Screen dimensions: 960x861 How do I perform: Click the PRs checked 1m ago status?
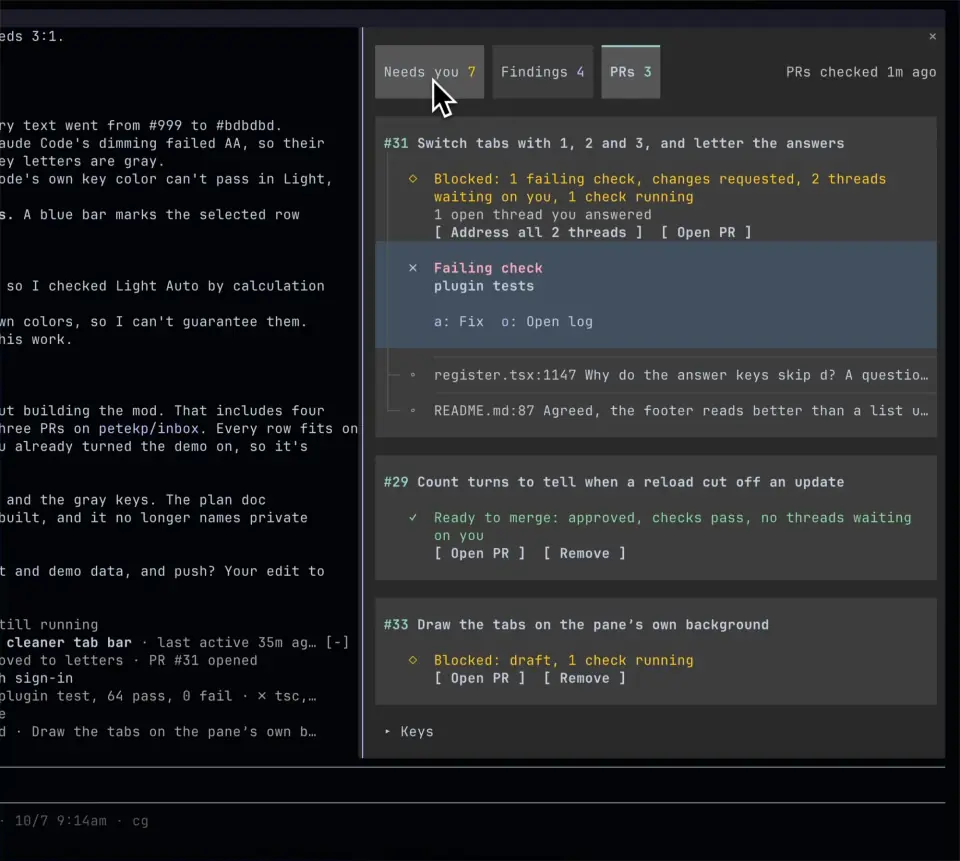[x=861, y=72]
